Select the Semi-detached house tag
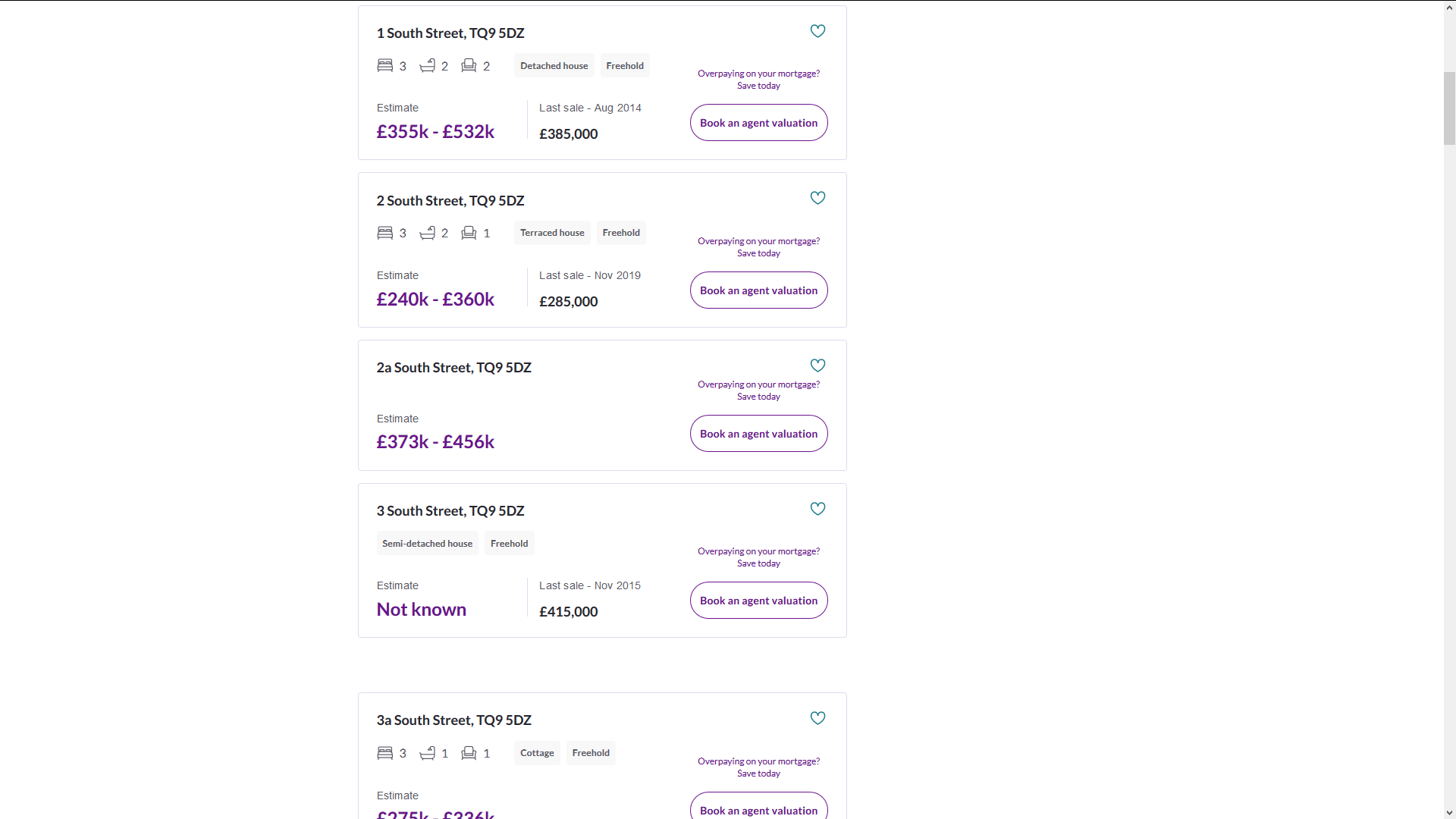This screenshot has width=1456, height=819. [x=427, y=544]
